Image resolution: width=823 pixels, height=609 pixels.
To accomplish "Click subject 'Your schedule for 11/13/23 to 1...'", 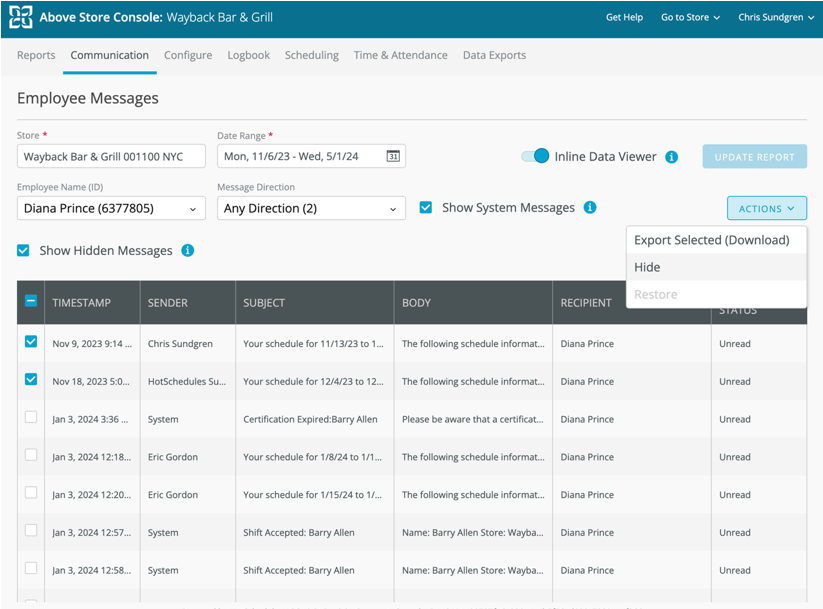I will pyautogui.click(x=313, y=344).
